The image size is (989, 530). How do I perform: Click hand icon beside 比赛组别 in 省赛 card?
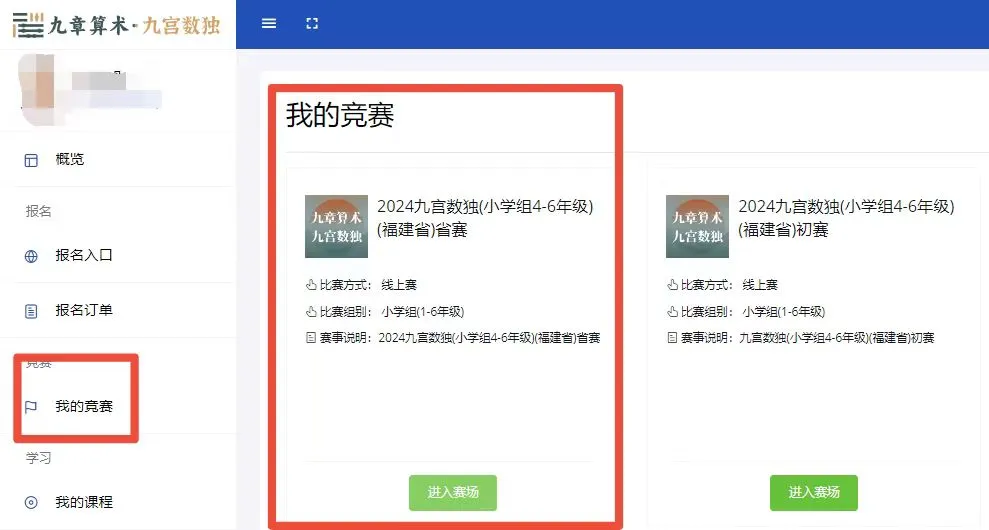pyautogui.click(x=311, y=312)
